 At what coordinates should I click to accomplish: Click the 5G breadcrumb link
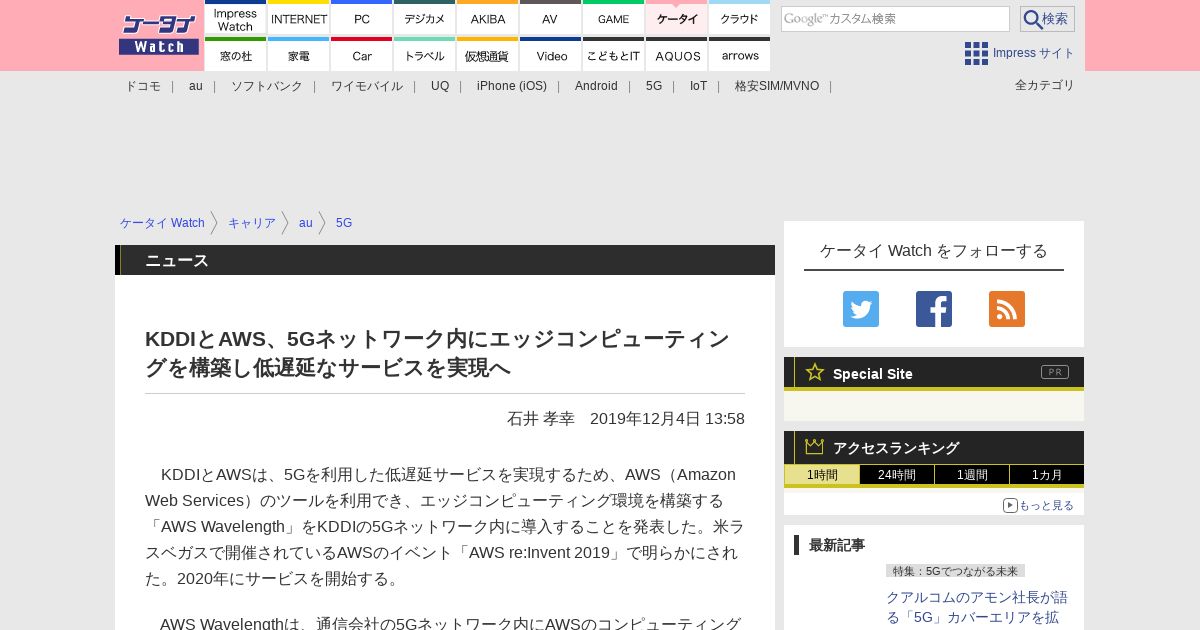pos(344,223)
